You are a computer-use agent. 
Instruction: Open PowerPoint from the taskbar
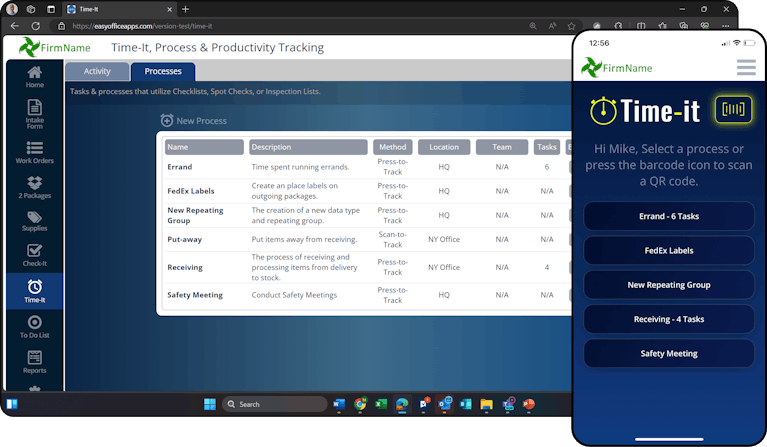tap(528, 404)
